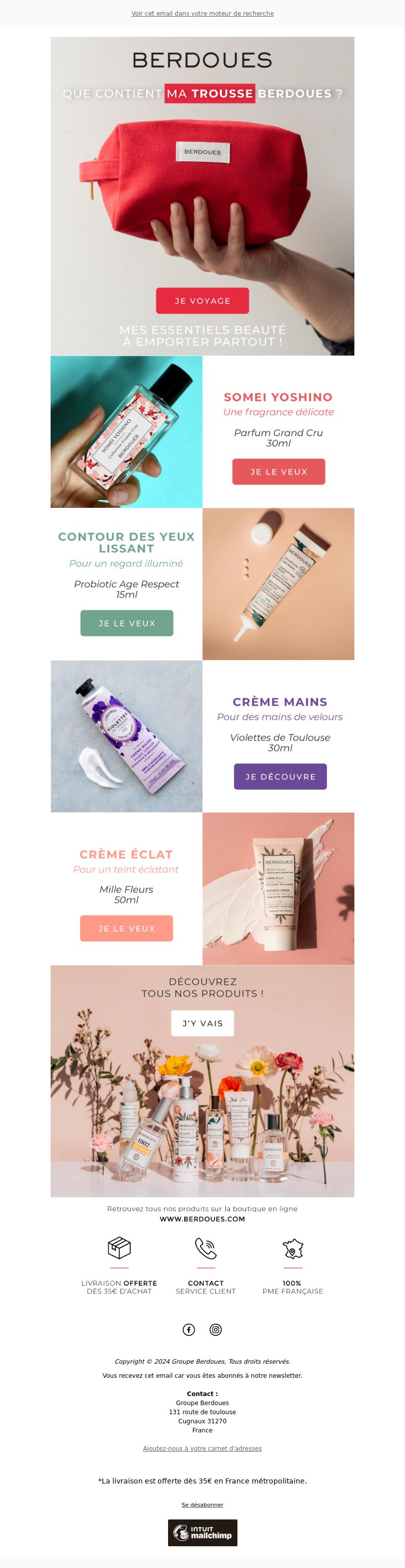
Task: Click the Somei Yoshino perfume photo
Action: click(x=126, y=431)
